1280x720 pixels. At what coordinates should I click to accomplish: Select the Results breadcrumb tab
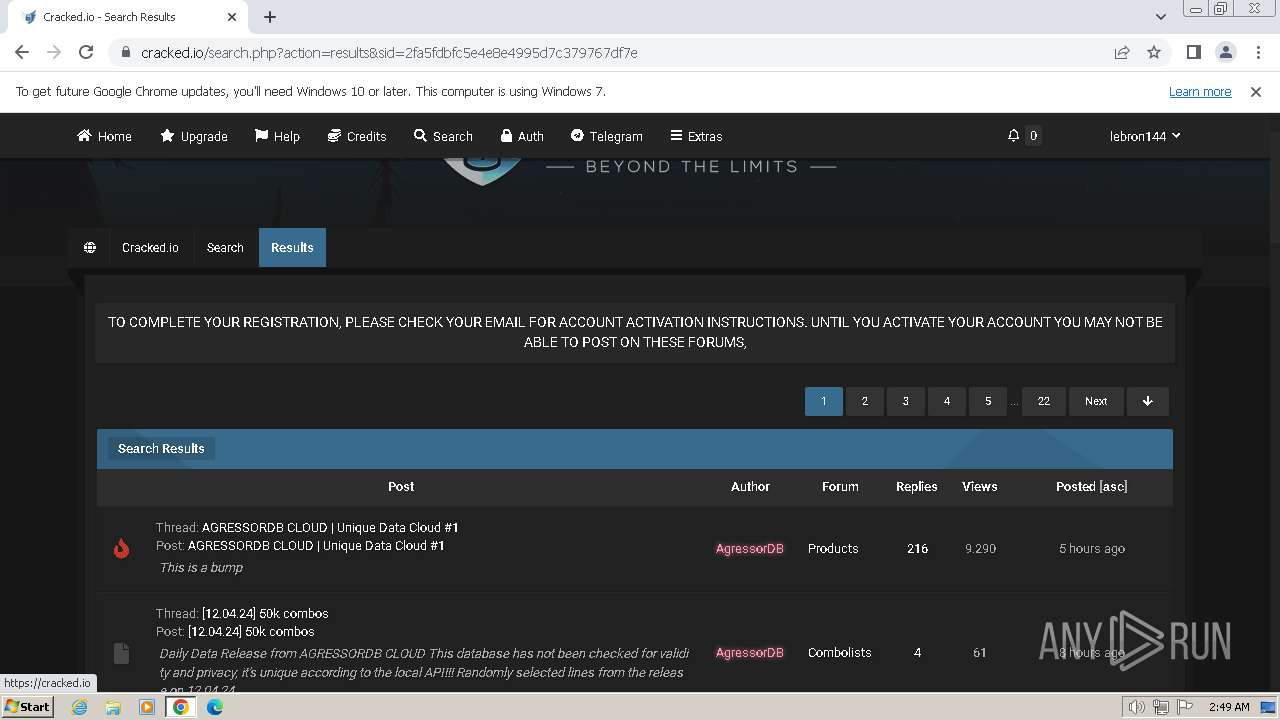pyautogui.click(x=292, y=247)
